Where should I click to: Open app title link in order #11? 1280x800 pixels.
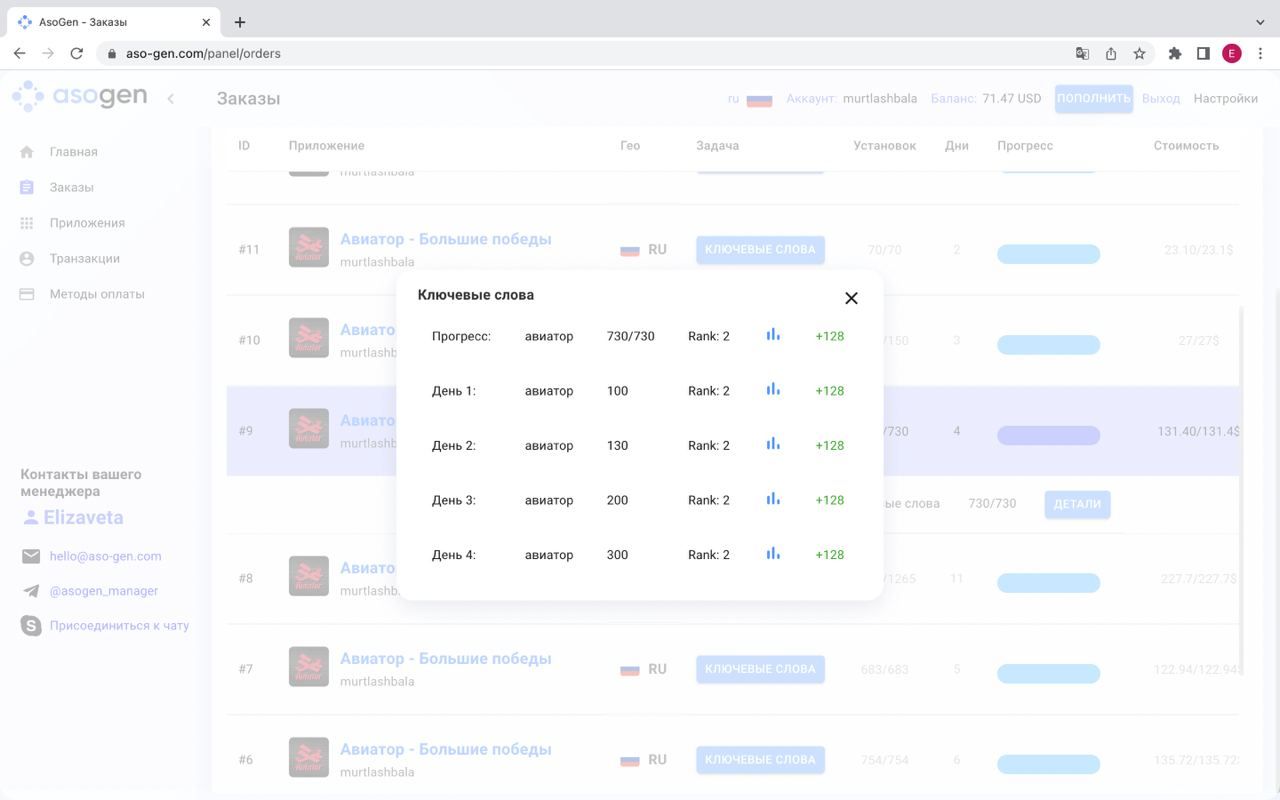(x=446, y=239)
